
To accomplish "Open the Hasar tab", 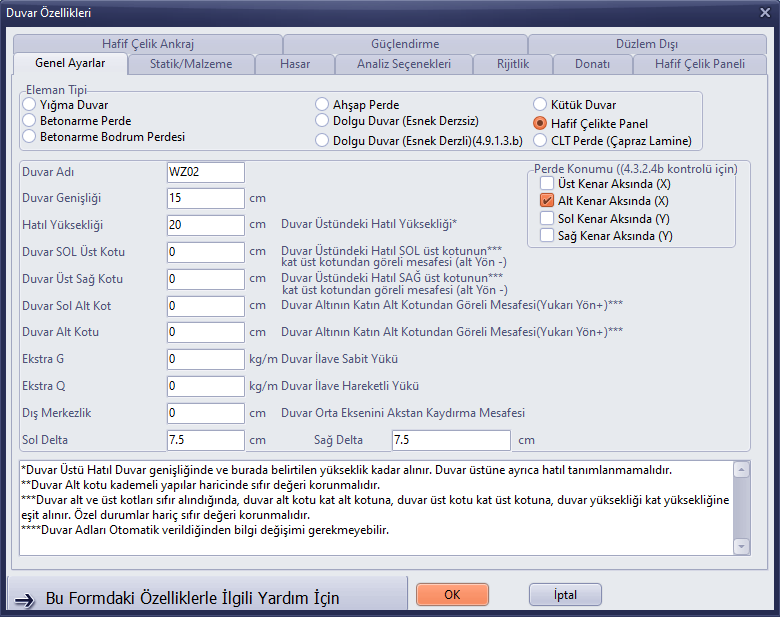I will tap(295, 64).
